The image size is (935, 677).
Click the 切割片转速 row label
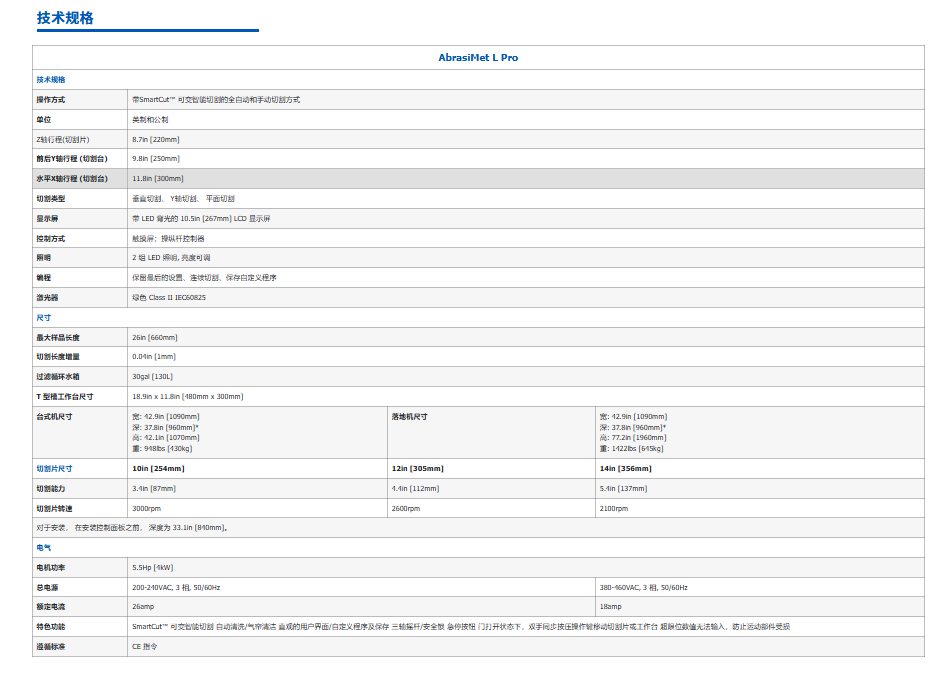pyautogui.click(x=54, y=509)
